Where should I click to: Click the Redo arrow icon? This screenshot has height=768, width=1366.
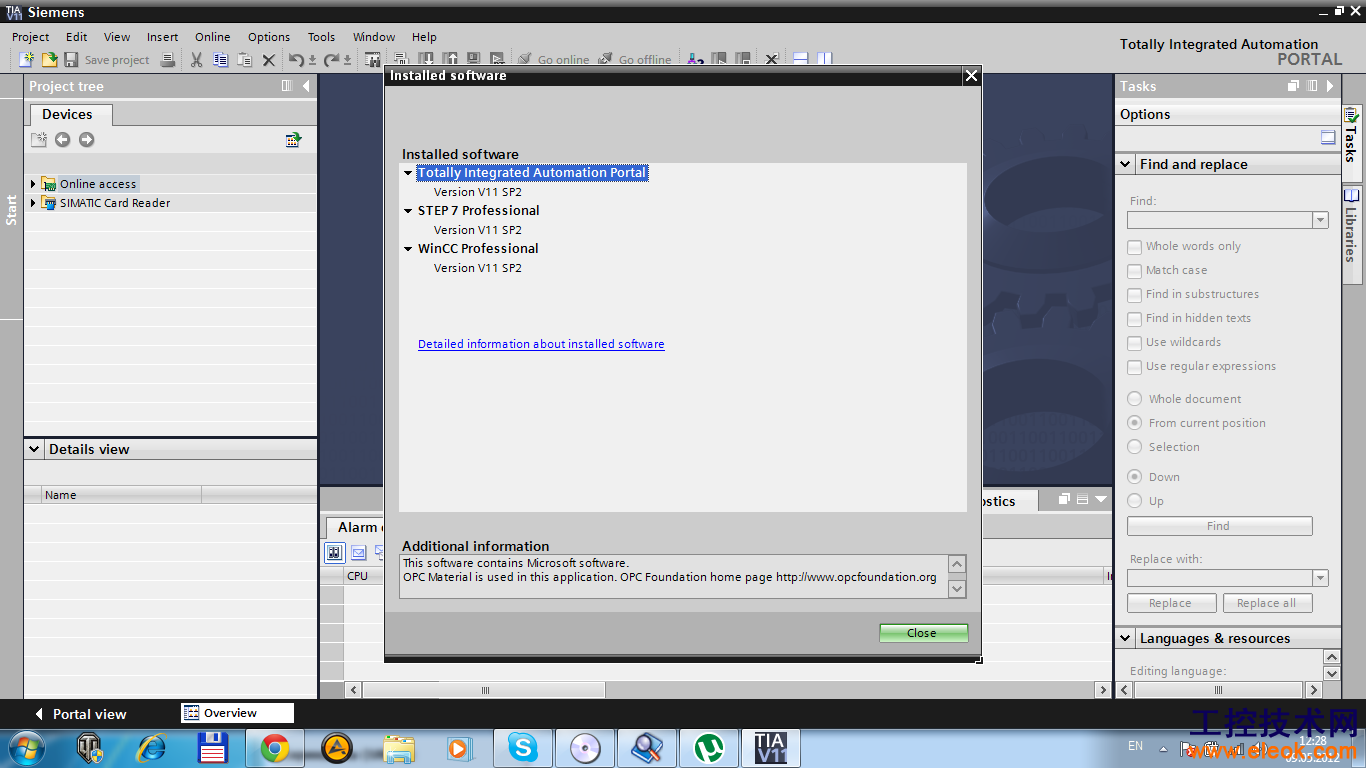[x=331, y=60]
